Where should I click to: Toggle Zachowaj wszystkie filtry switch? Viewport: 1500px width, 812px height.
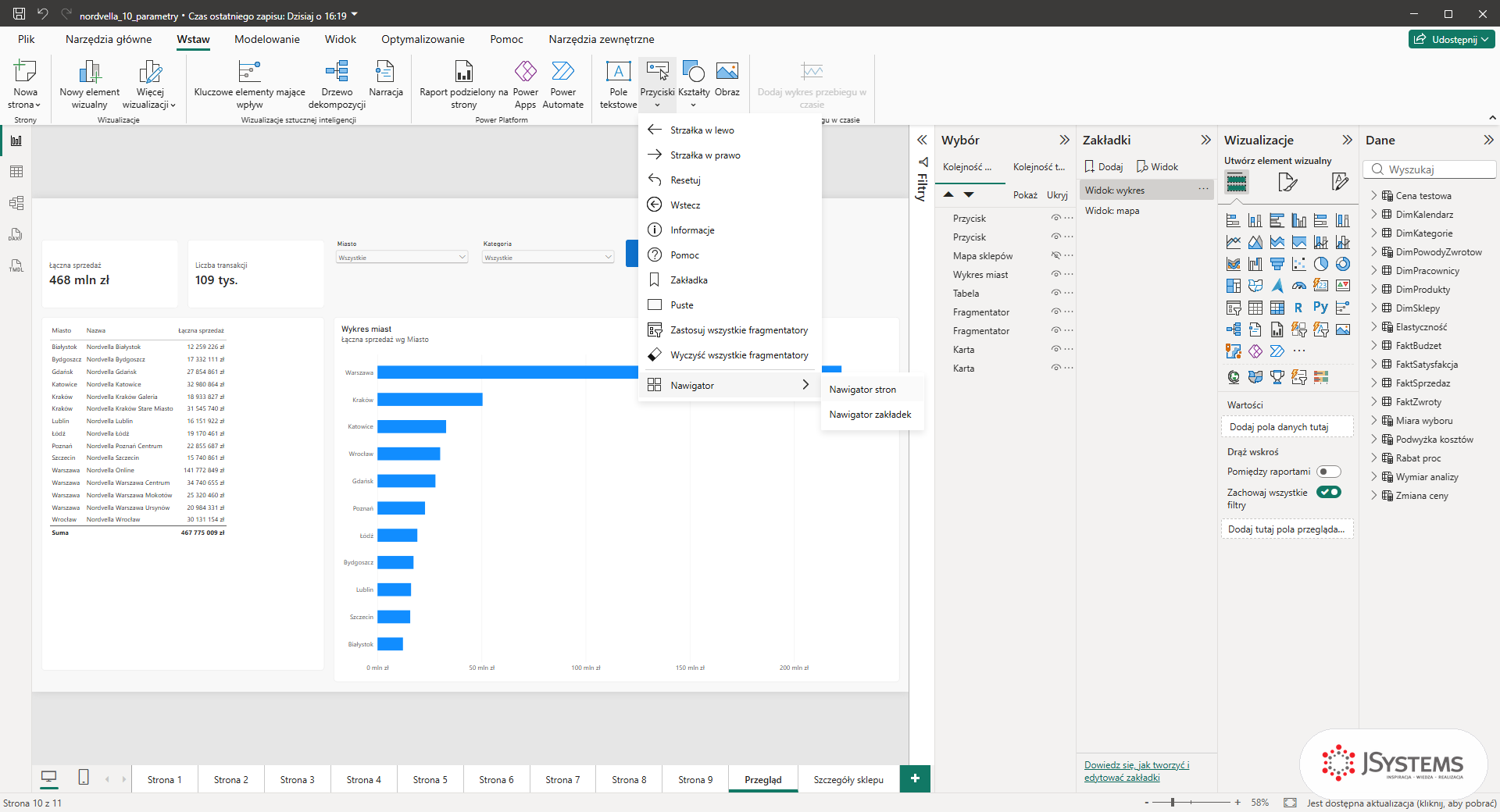click(x=1328, y=492)
